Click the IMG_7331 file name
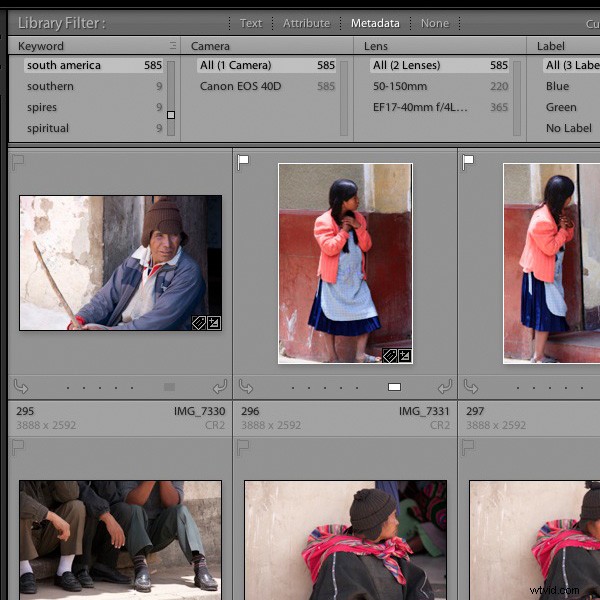This screenshot has height=600, width=600. click(x=424, y=411)
